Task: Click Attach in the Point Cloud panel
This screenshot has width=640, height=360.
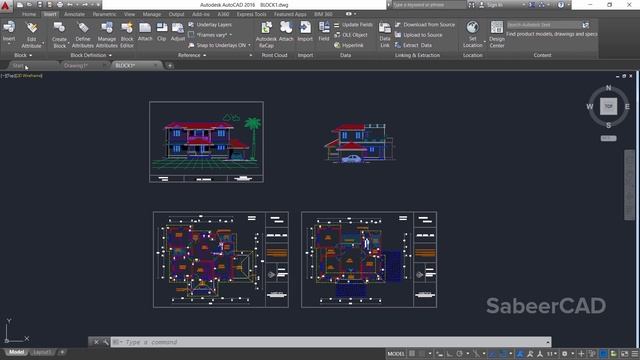Action: point(286,32)
